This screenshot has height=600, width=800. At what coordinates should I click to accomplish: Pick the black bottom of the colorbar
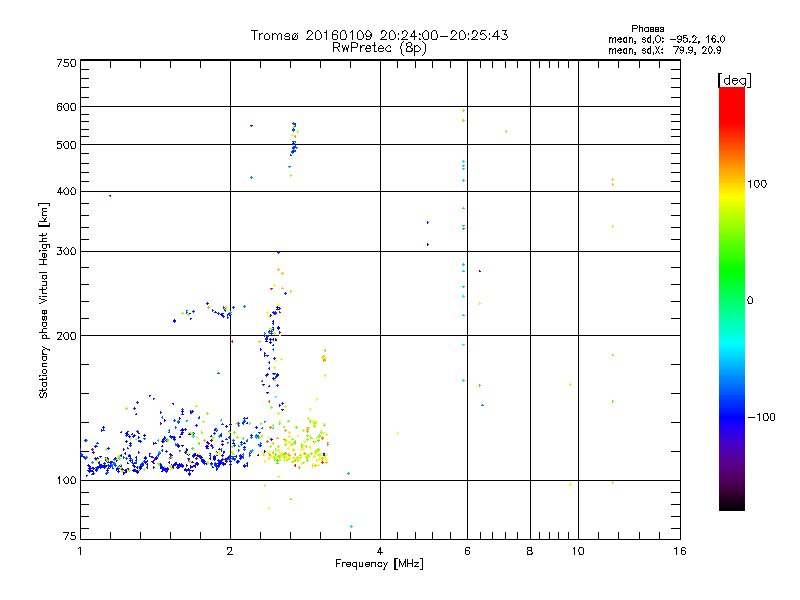click(x=731, y=503)
